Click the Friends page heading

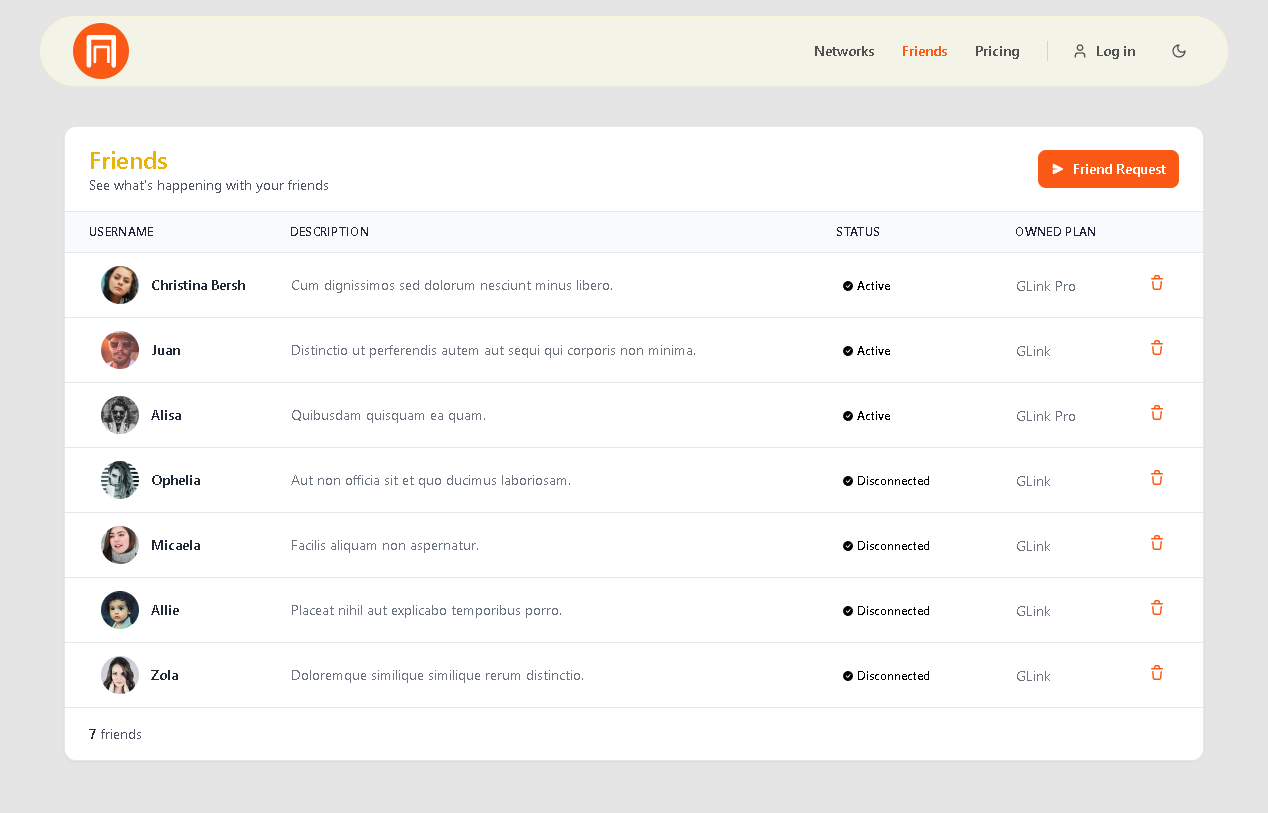tap(128, 160)
